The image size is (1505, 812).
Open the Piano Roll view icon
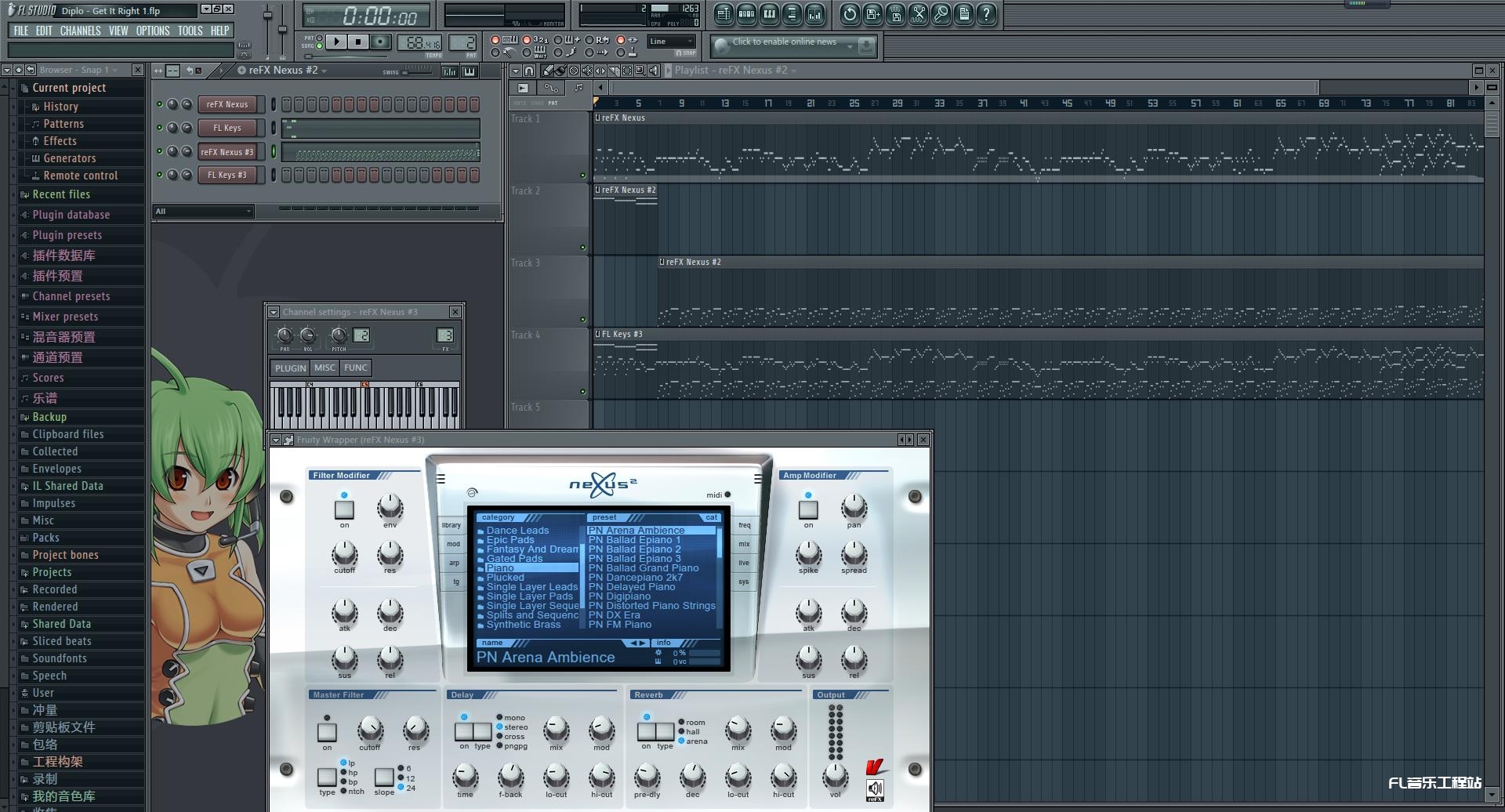769,13
